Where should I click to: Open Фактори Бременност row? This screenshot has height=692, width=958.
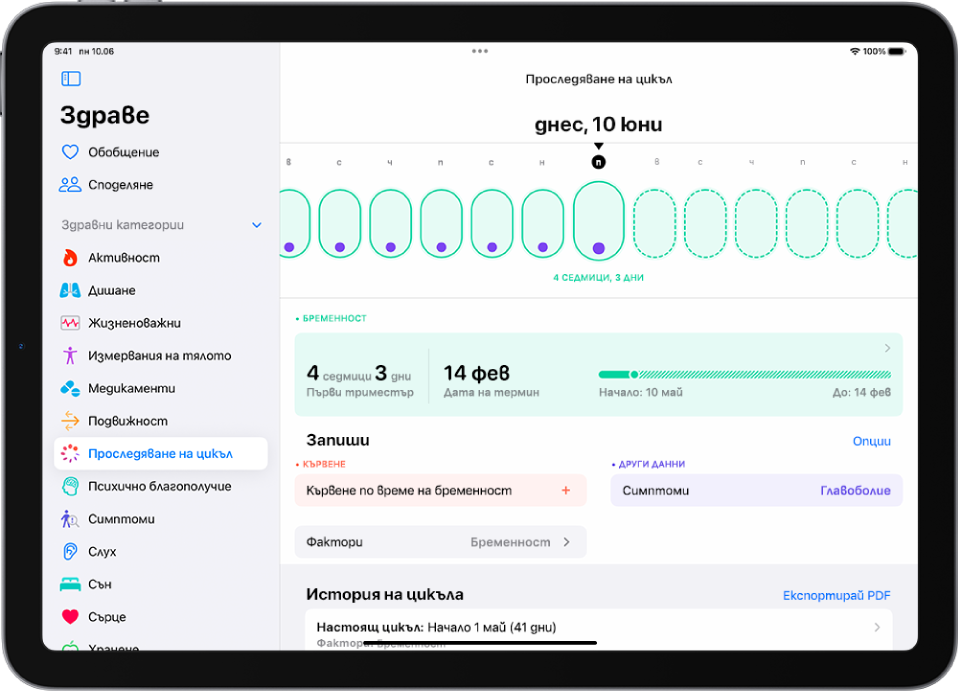point(441,542)
